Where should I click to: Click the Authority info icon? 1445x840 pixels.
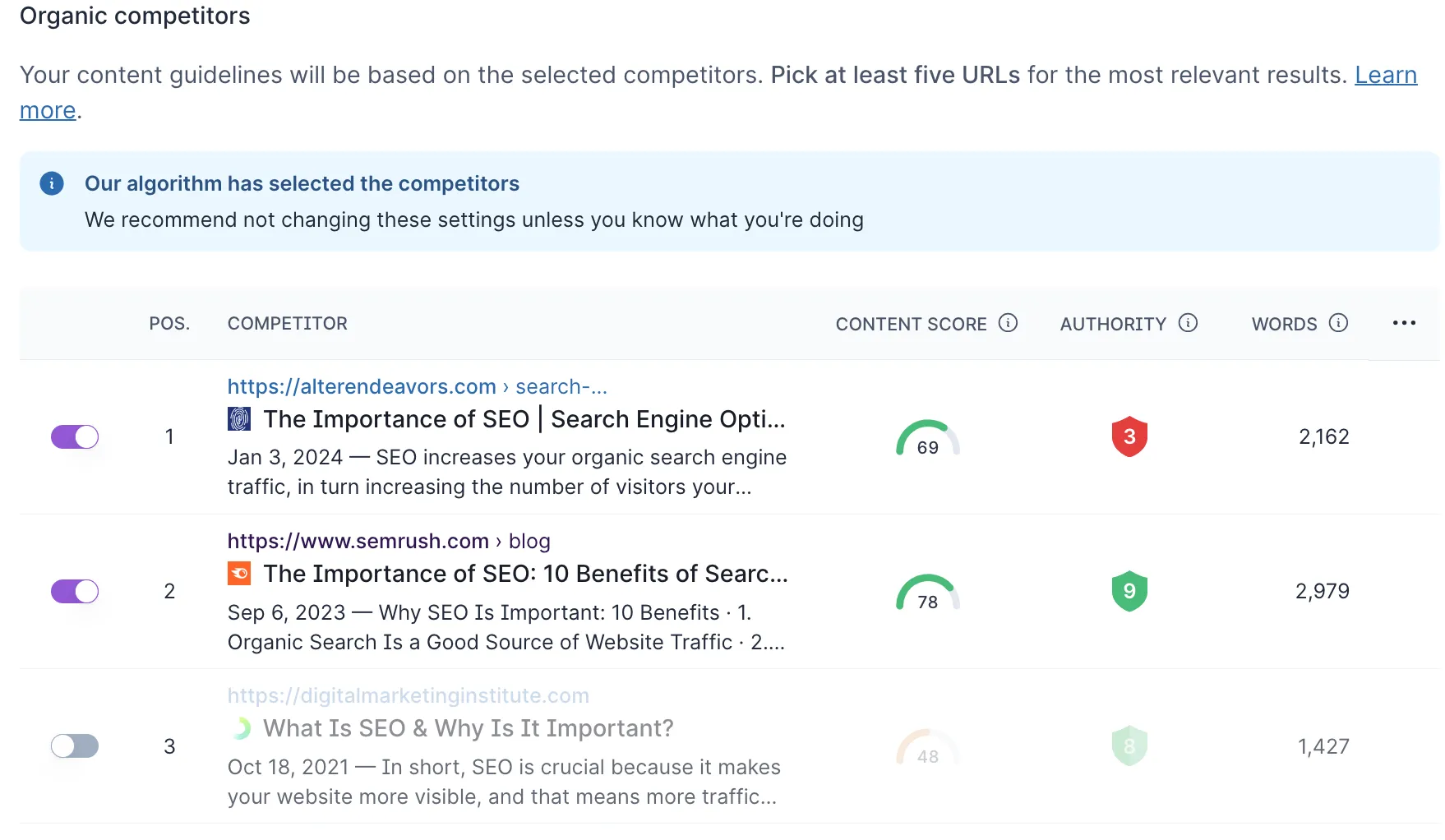click(1188, 323)
